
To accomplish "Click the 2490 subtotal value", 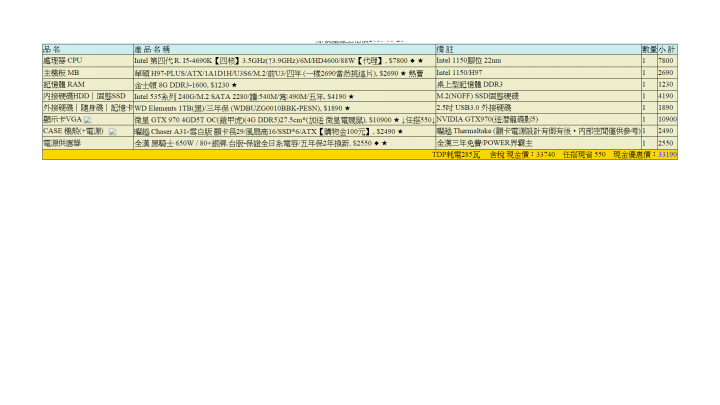I will 666,131.
